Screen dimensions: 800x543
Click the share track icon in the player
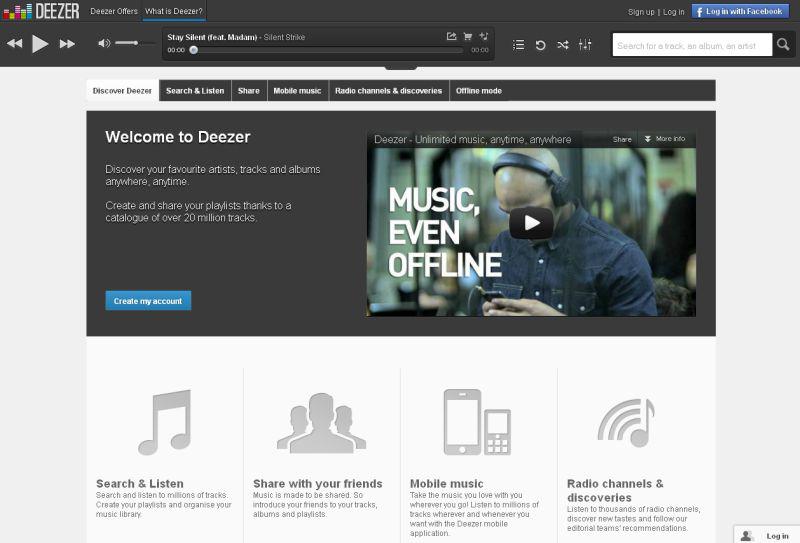coord(451,37)
